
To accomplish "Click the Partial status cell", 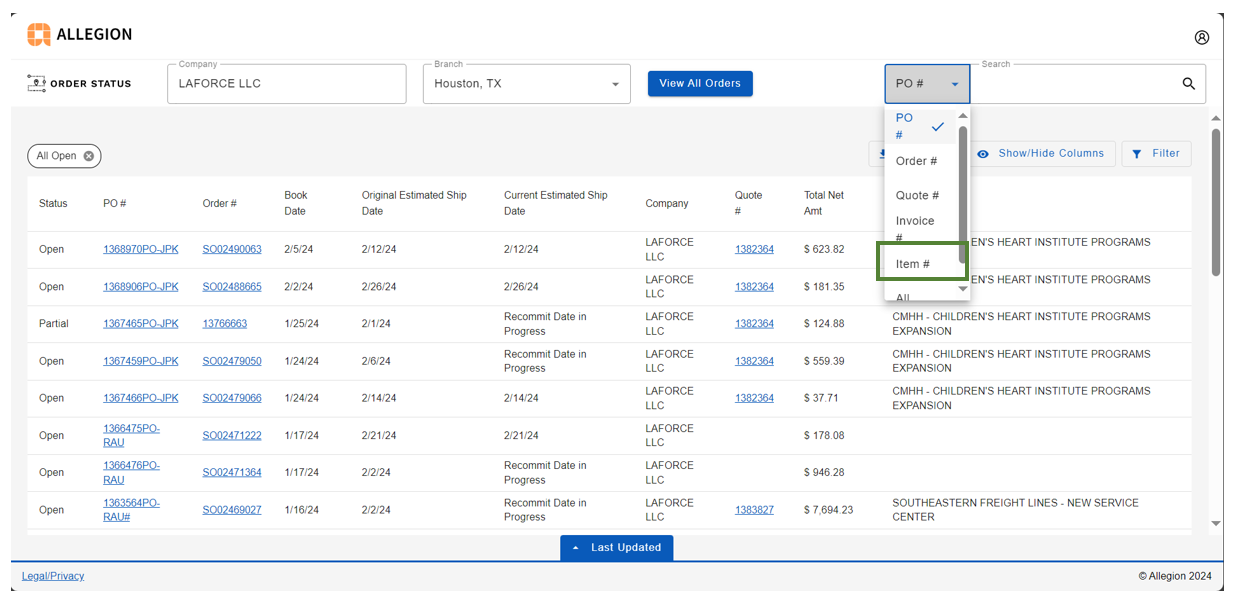I will click(54, 324).
